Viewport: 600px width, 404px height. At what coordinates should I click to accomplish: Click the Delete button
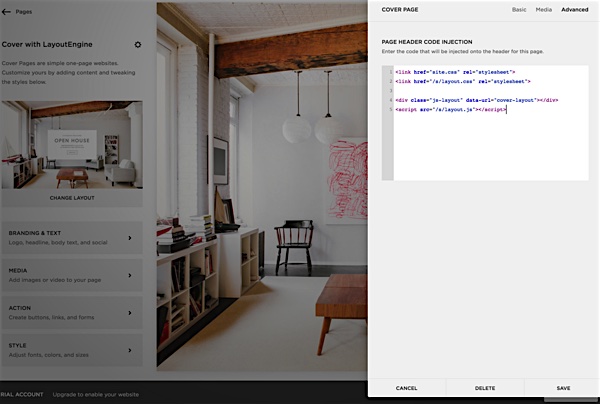coord(485,388)
